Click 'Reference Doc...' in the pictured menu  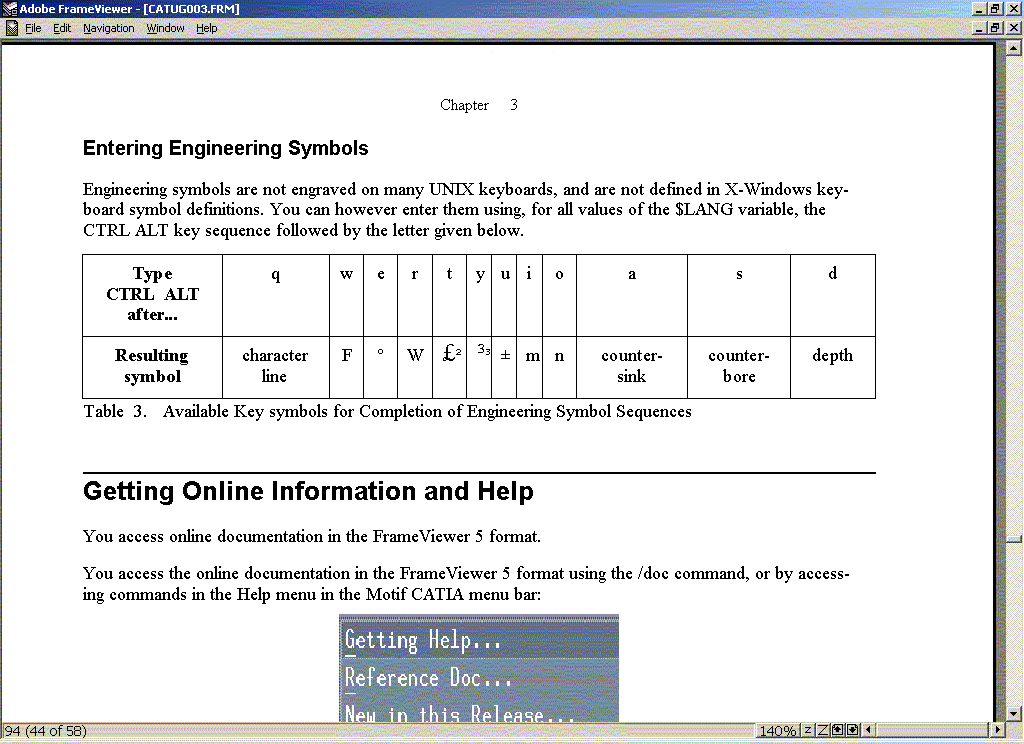click(428, 678)
